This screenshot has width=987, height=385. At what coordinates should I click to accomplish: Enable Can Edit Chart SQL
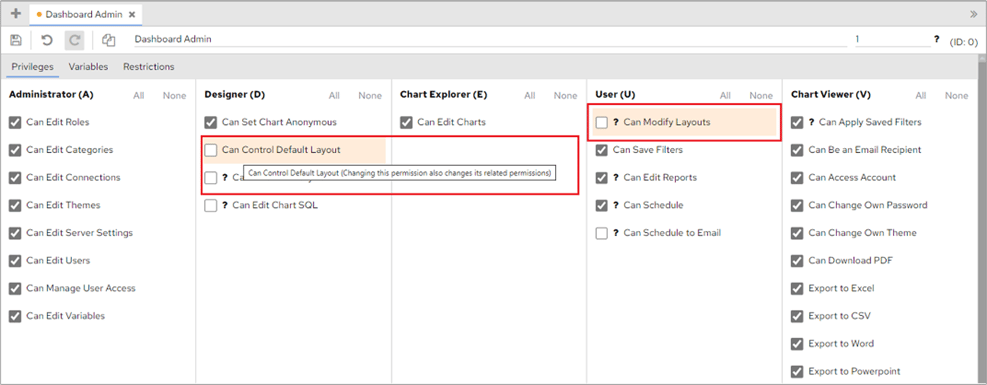[x=211, y=206]
